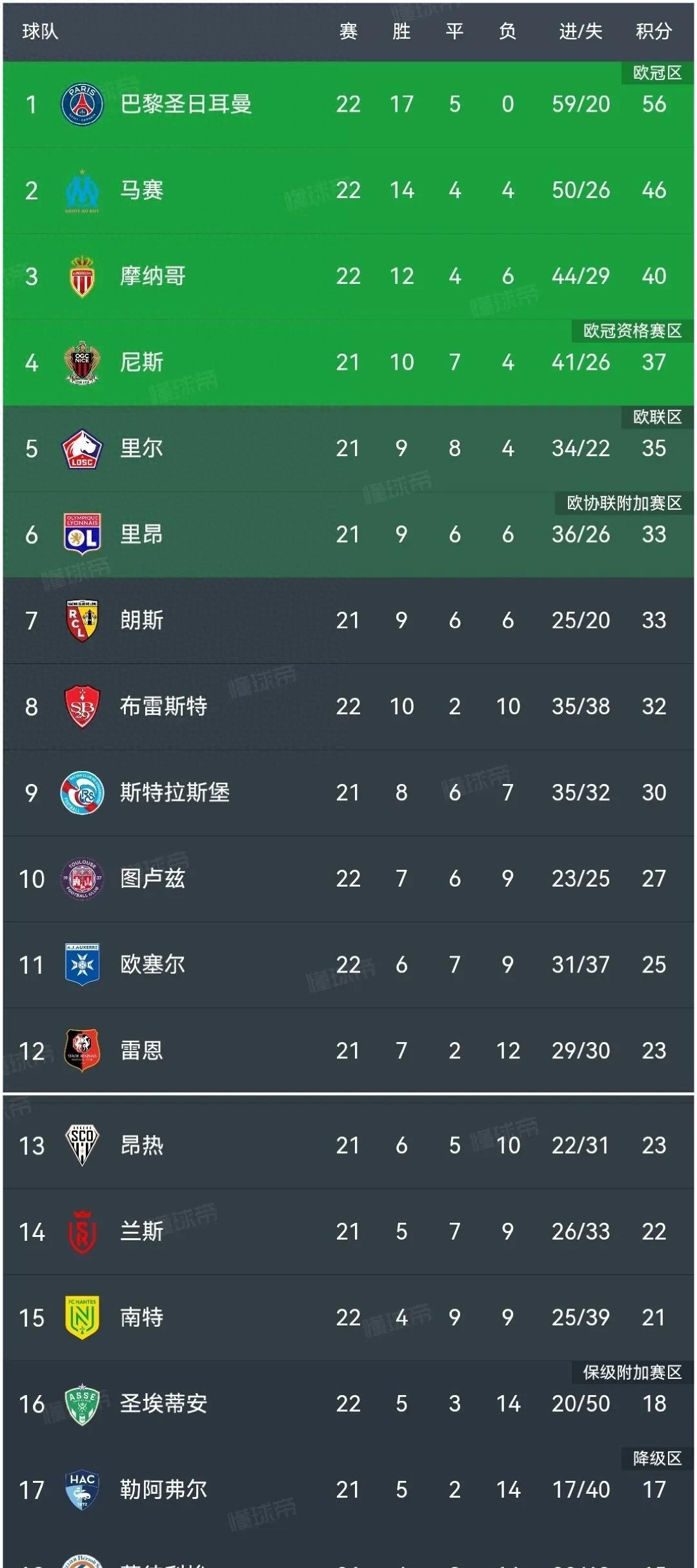Select the AS Monaco crest icon

pos(82,276)
